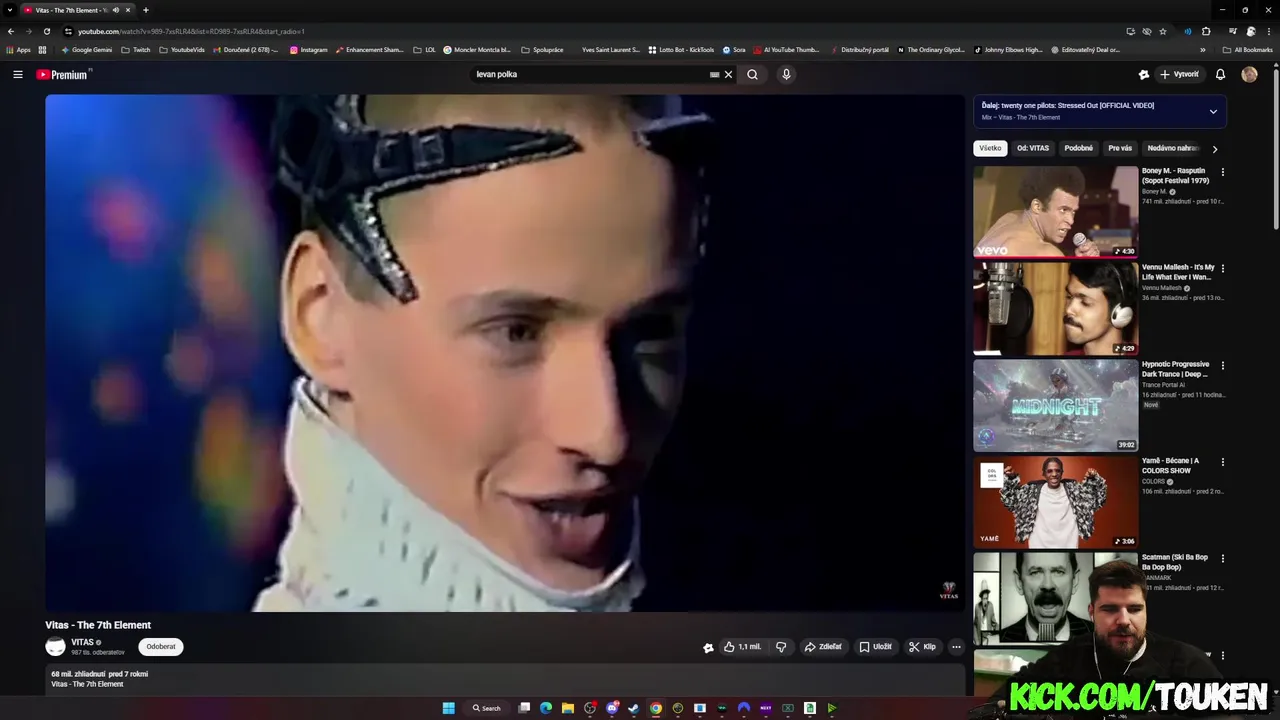Open All Bookmarks folder
1280x720 pixels.
pyautogui.click(x=1247, y=49)
